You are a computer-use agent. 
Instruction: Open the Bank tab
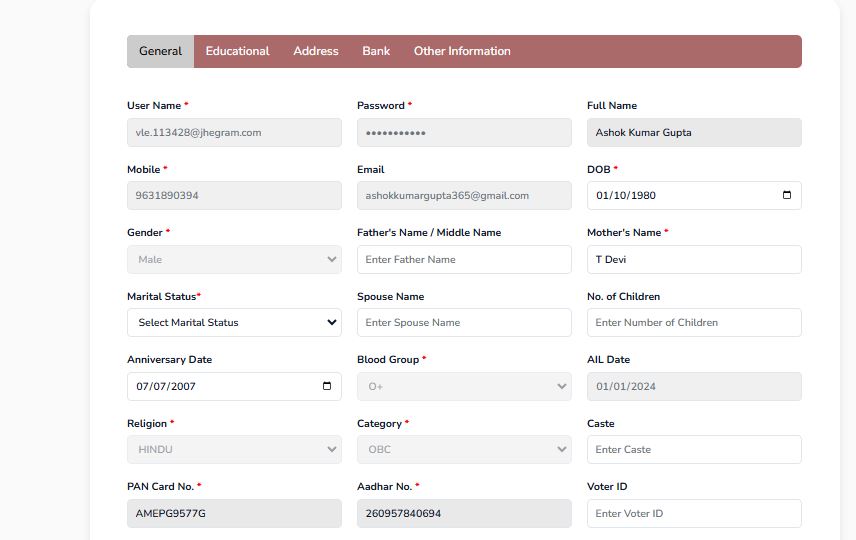(x=376, y=51)
